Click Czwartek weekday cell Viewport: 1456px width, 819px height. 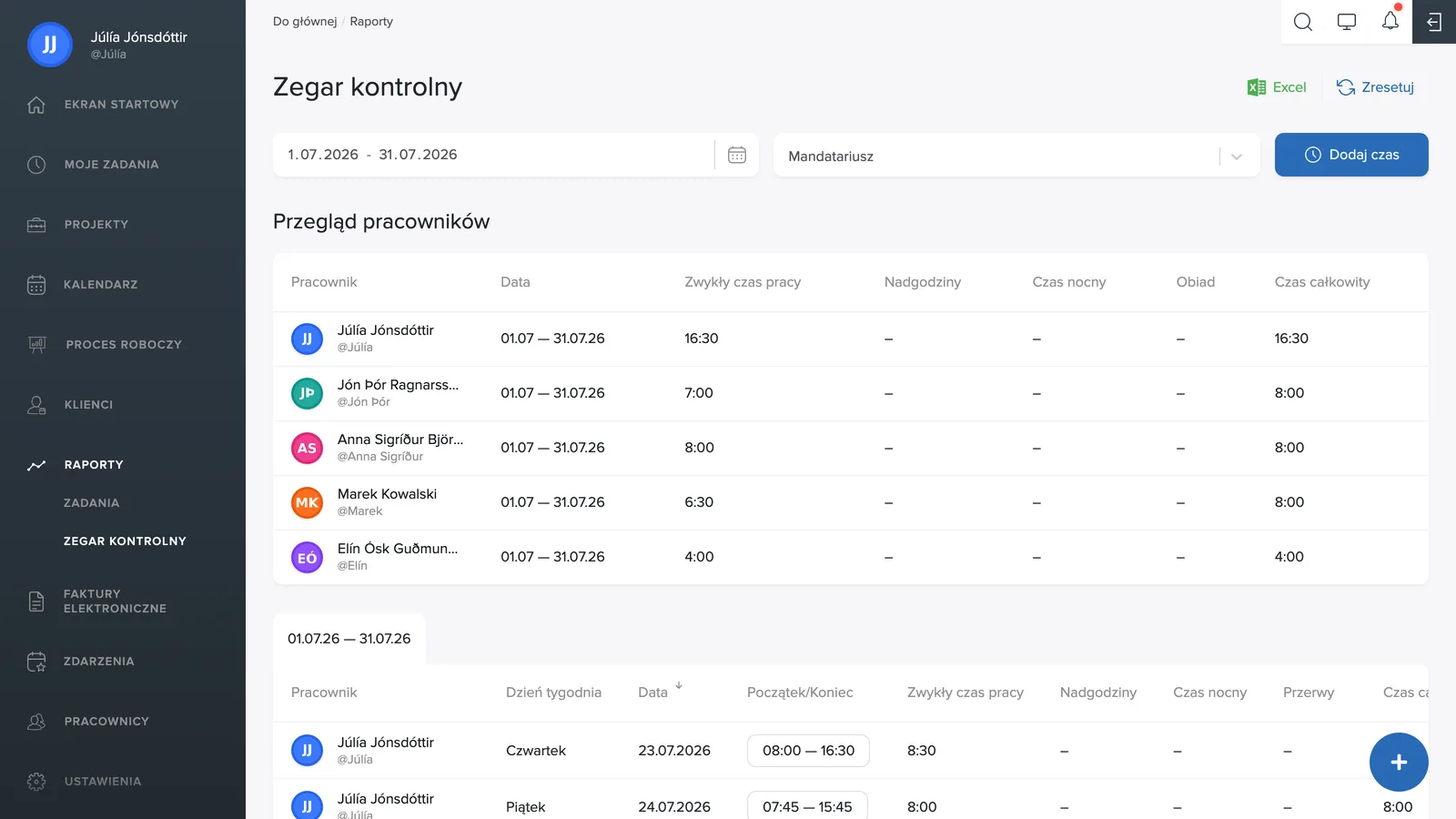click(x=536, y=751)
